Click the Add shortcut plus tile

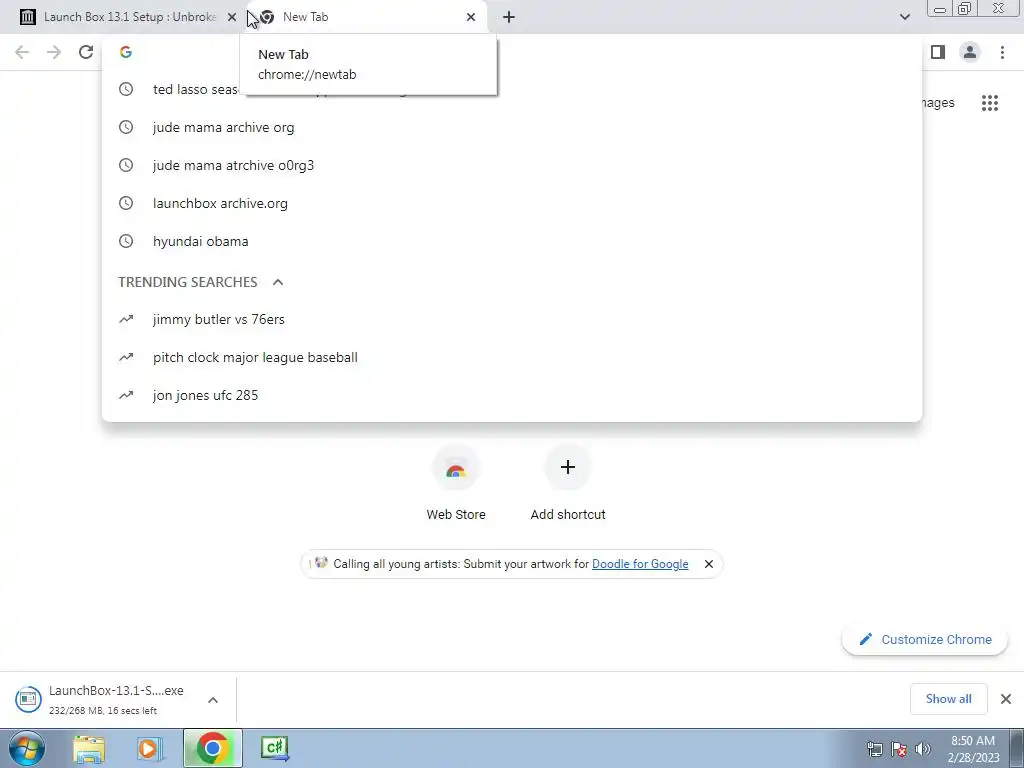point(568,483)
